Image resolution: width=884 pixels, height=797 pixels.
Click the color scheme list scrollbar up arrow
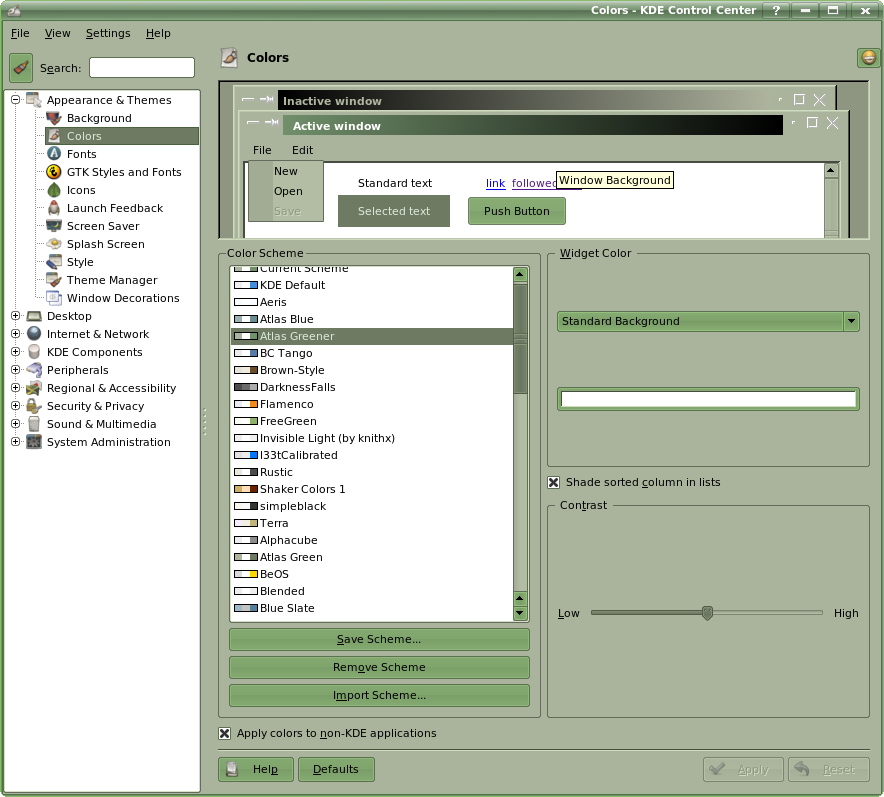[x=520, y=275]
